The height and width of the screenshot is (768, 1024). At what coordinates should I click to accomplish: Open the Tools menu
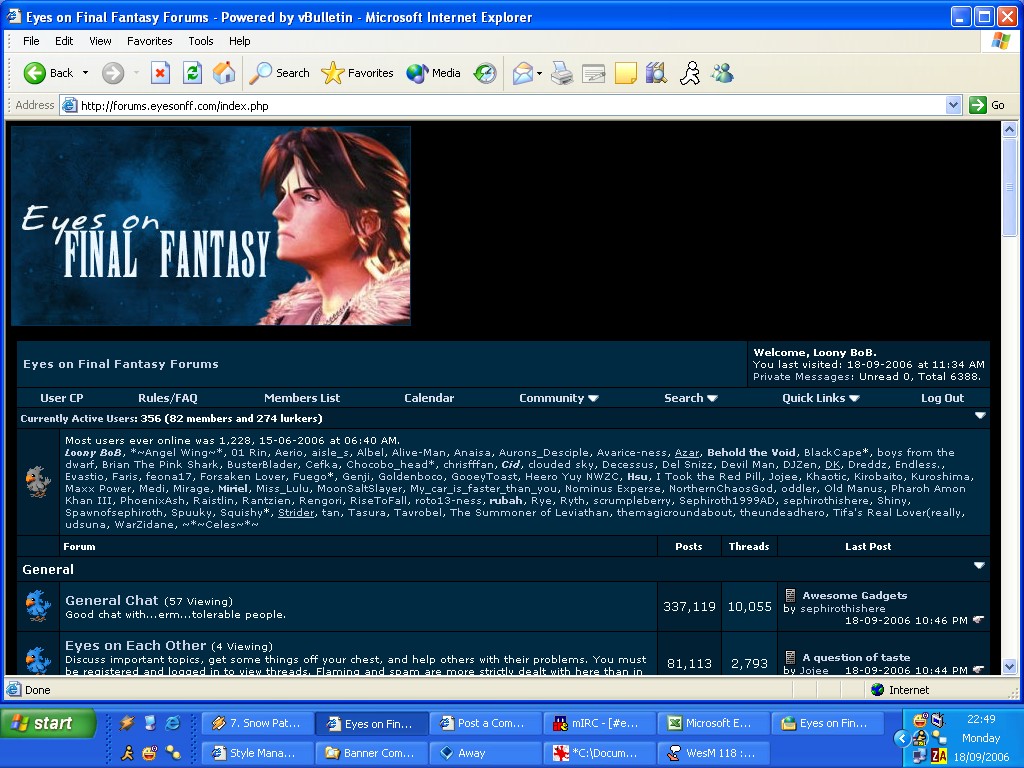(x=200, y=40)
